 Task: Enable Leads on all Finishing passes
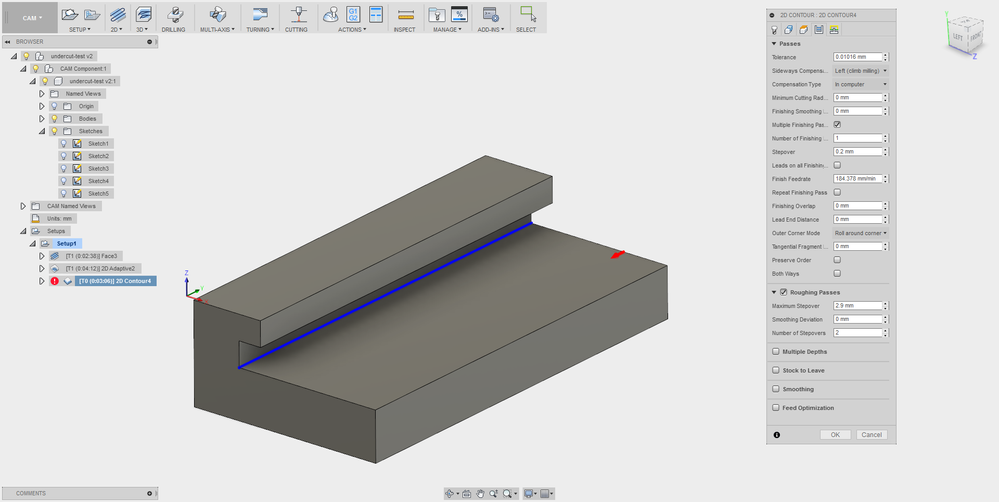pyautogui.click(x=837, y=166)
